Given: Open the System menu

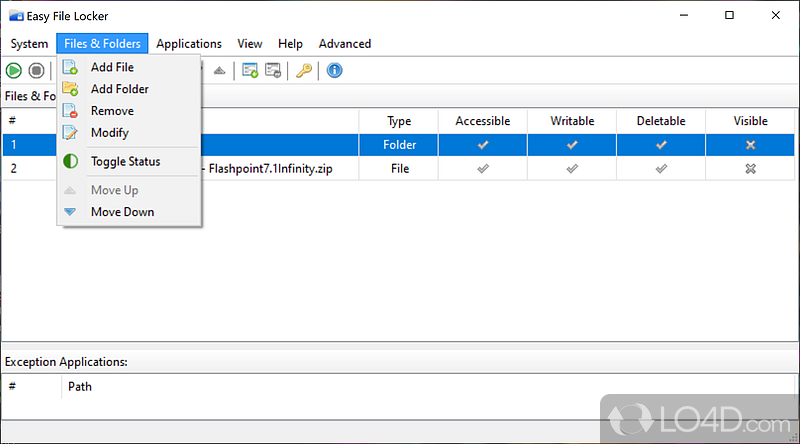Looking at the screenshot, I should point(29,44).
